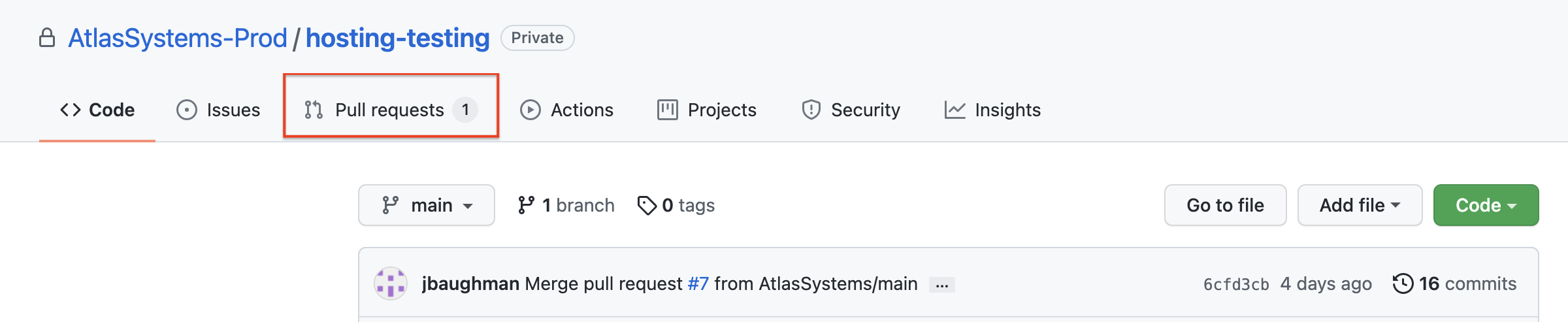
Task: Click the commits history clock icon
Action: coord(1403,283)
